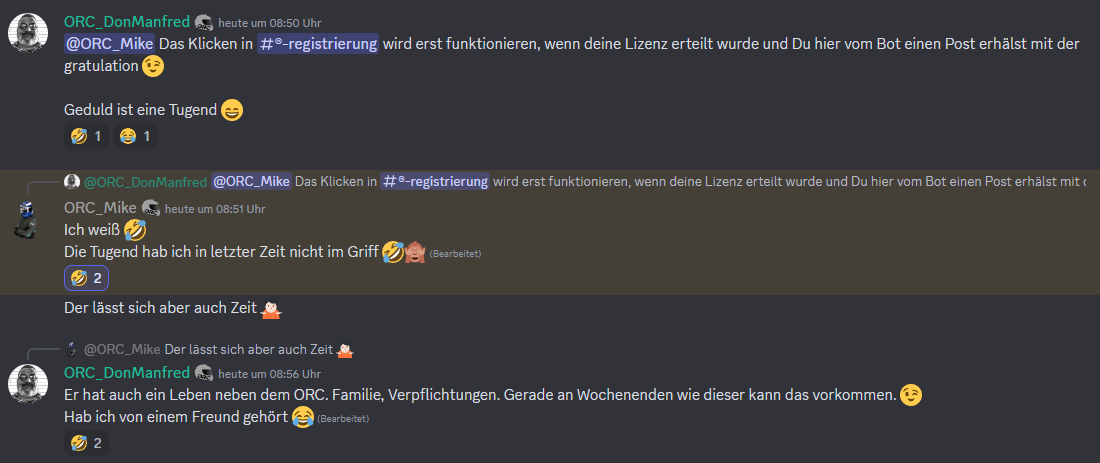
Task: Toggle the tears-of-joy reaction with count 1
Action: [135, 136]
